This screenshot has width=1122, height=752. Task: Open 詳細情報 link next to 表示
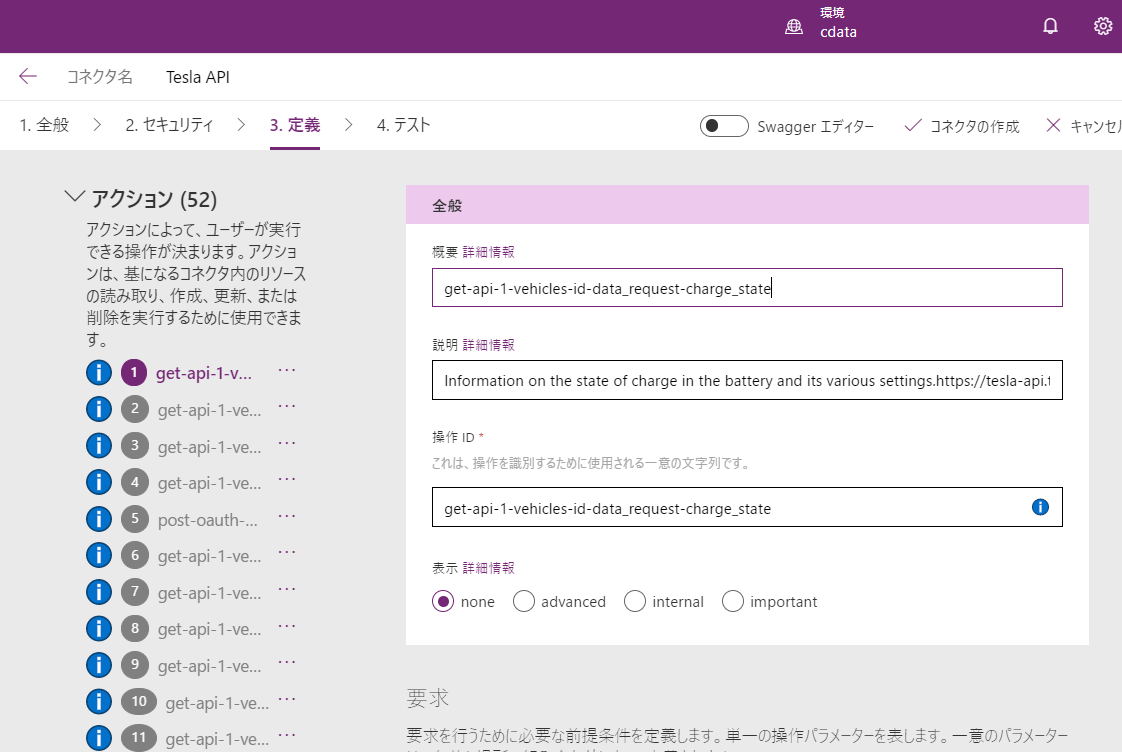click(x=489, y=568)
